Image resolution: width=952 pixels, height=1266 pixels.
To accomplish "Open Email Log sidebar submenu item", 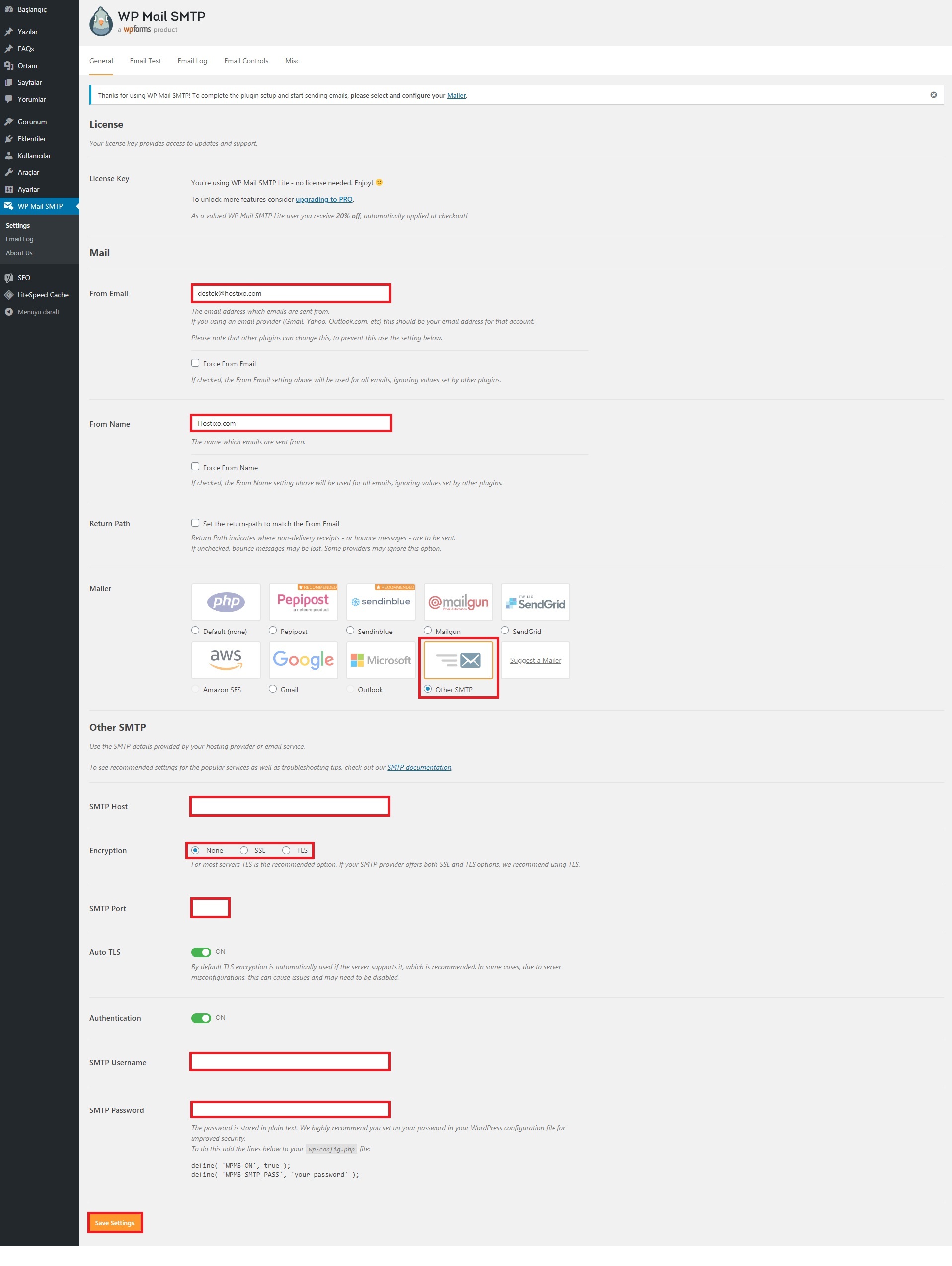I will [19, 239].
